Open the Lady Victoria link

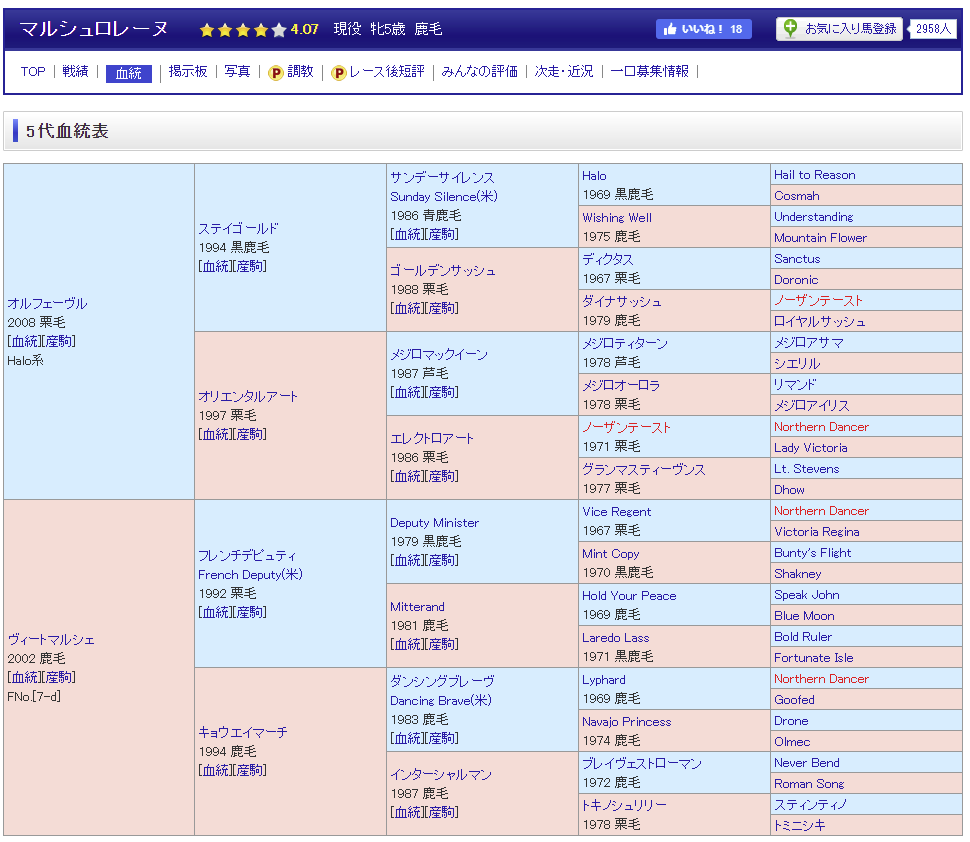click(x=810, y=448)
